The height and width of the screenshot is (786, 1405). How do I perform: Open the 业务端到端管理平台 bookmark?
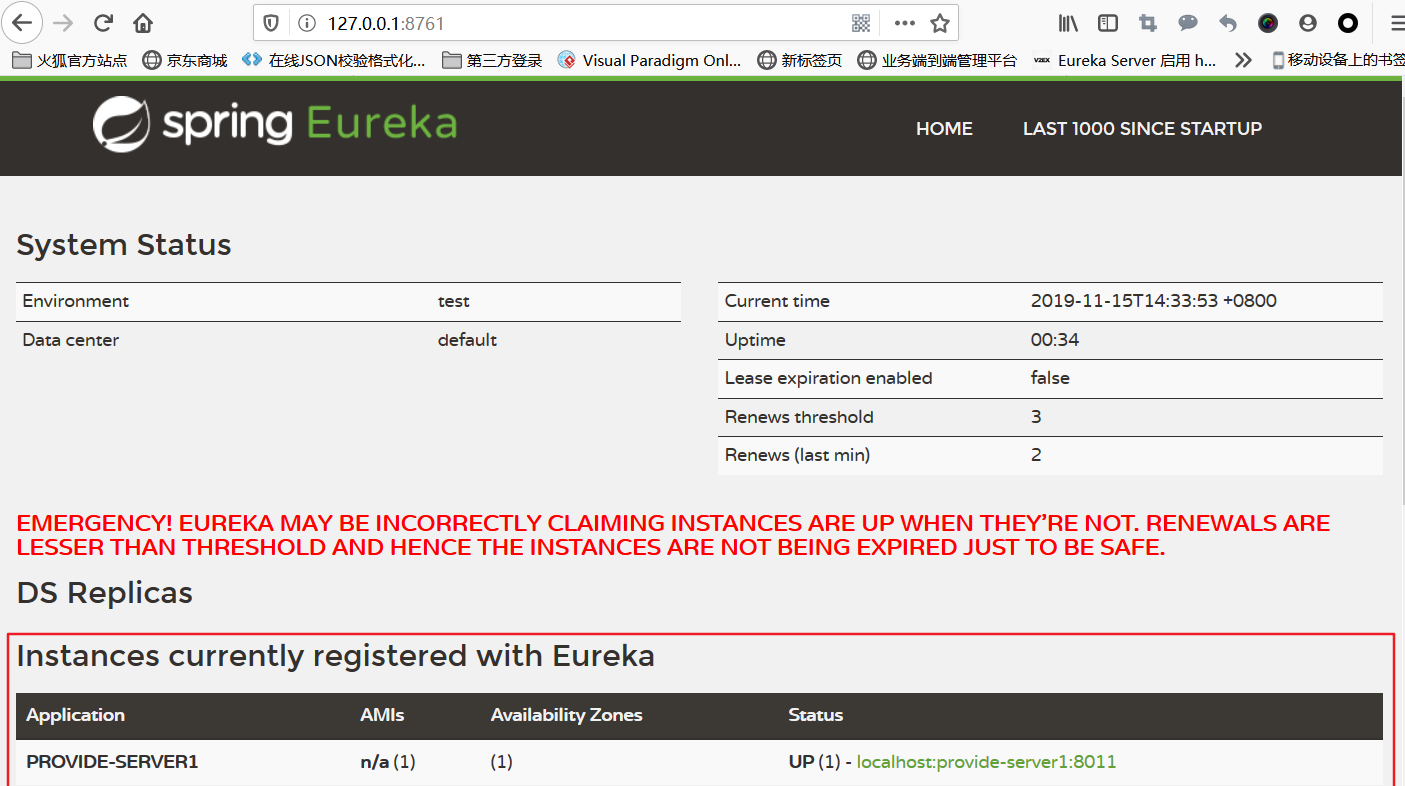tap(937, 60)
